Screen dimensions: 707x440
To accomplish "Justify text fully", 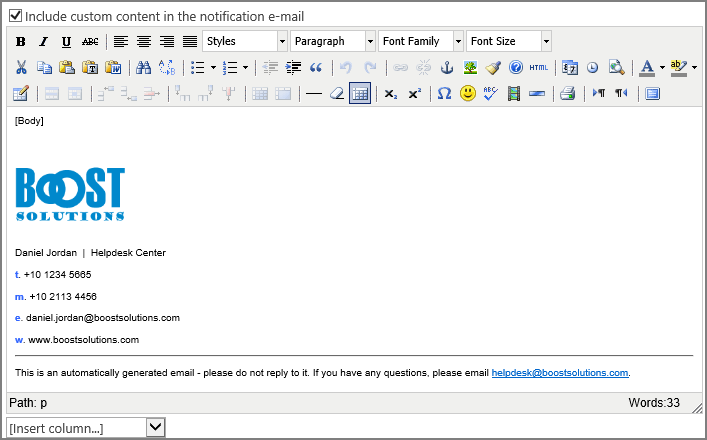I will tap(190, 41).
